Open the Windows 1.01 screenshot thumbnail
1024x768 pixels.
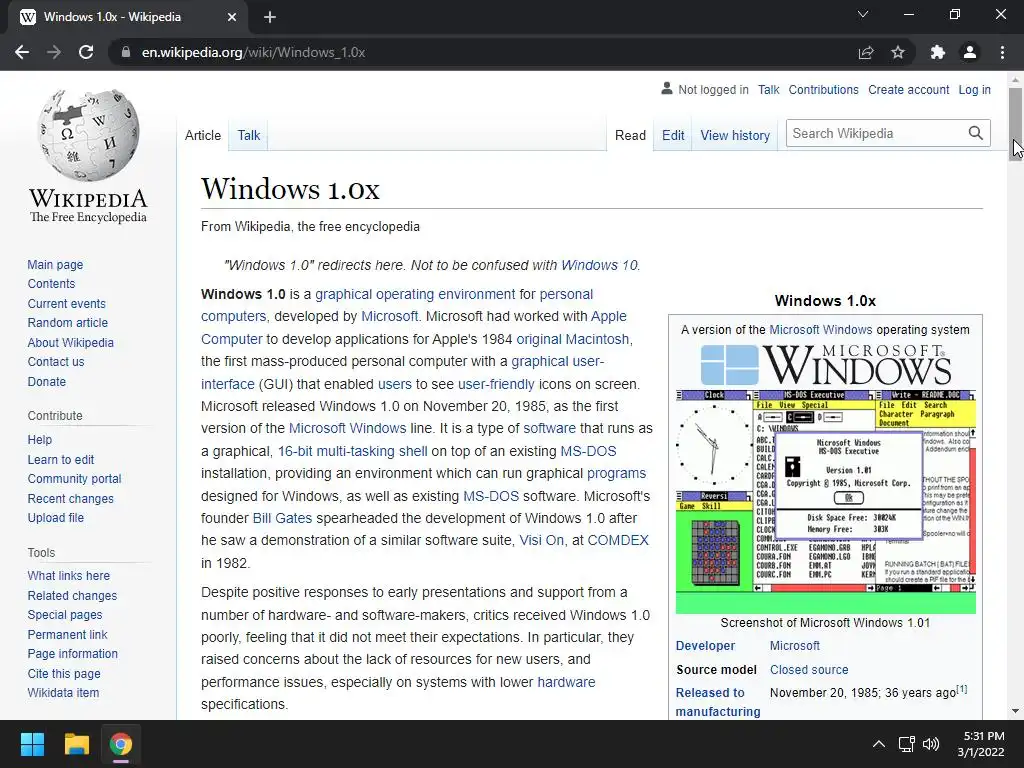point(825,502)
